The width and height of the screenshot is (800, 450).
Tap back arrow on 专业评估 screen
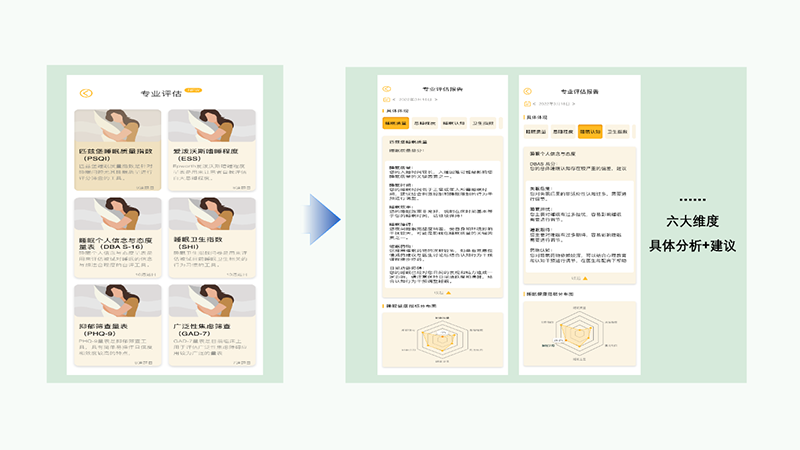click(x=86, y=93)
